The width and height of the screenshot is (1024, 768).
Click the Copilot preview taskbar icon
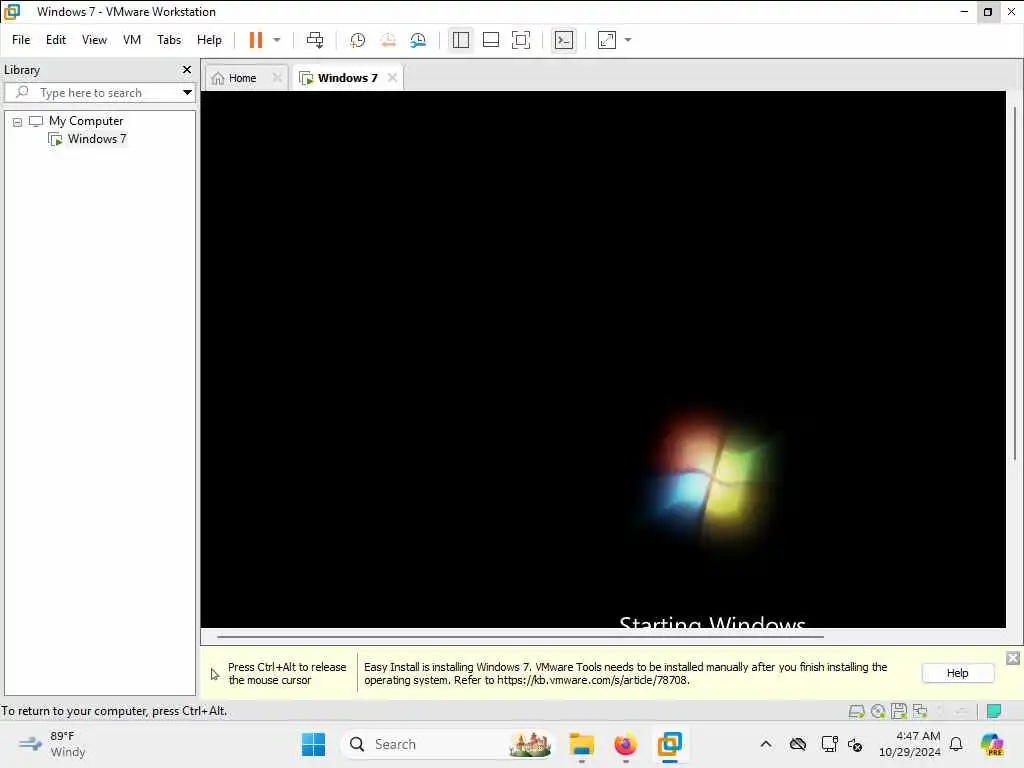coord(992,744)
